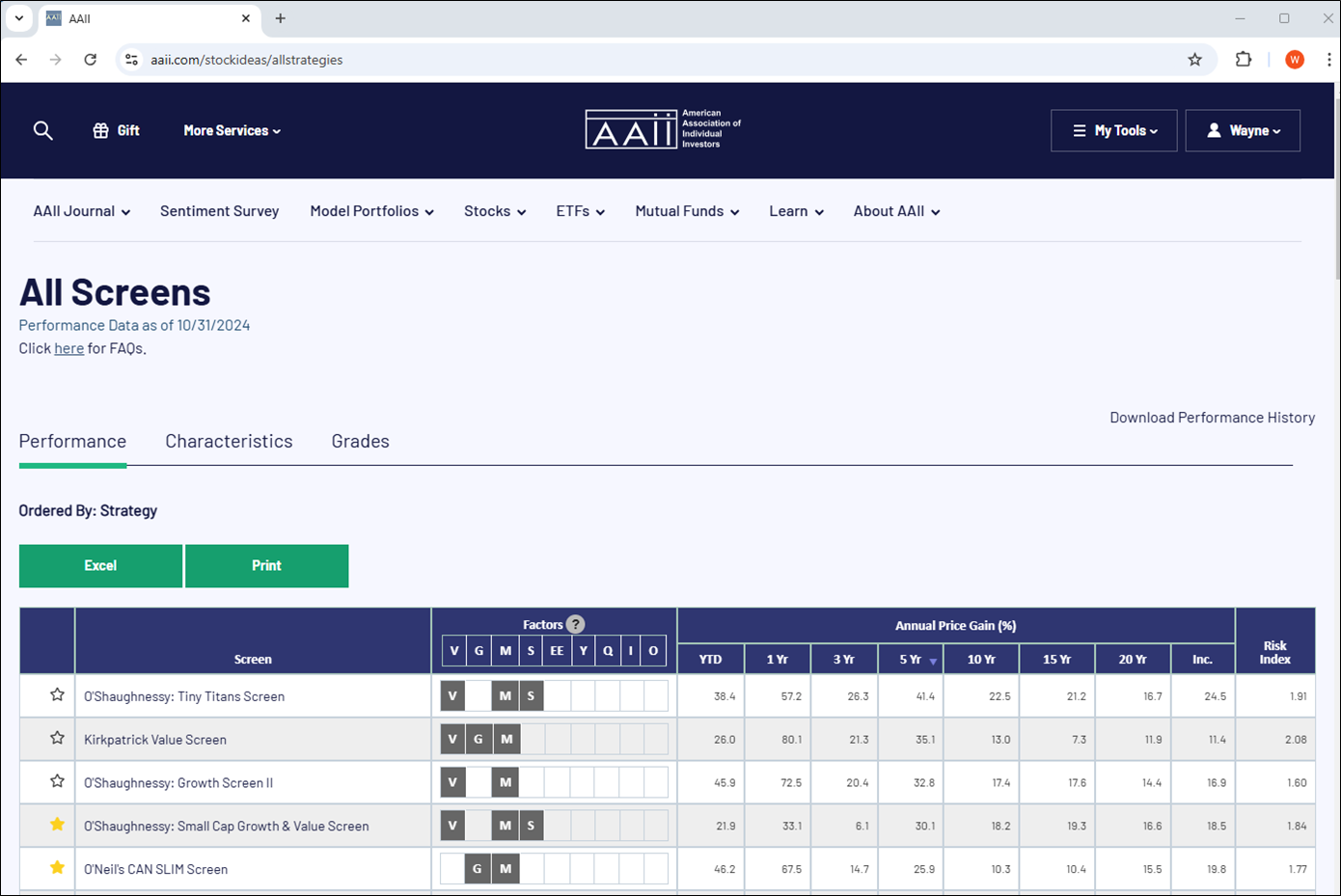Select the Grades tab

point(360,441)
